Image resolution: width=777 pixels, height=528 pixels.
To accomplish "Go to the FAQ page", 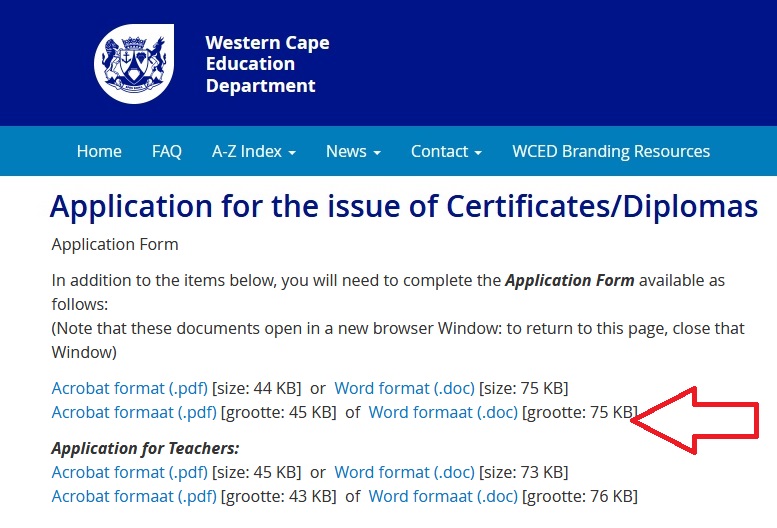I will 167,151.
